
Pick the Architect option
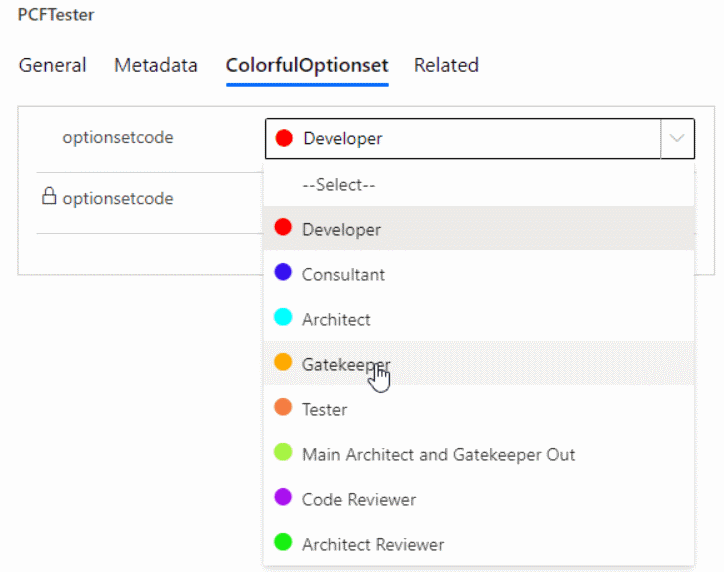pyautogui.click(x=479, y=319)
